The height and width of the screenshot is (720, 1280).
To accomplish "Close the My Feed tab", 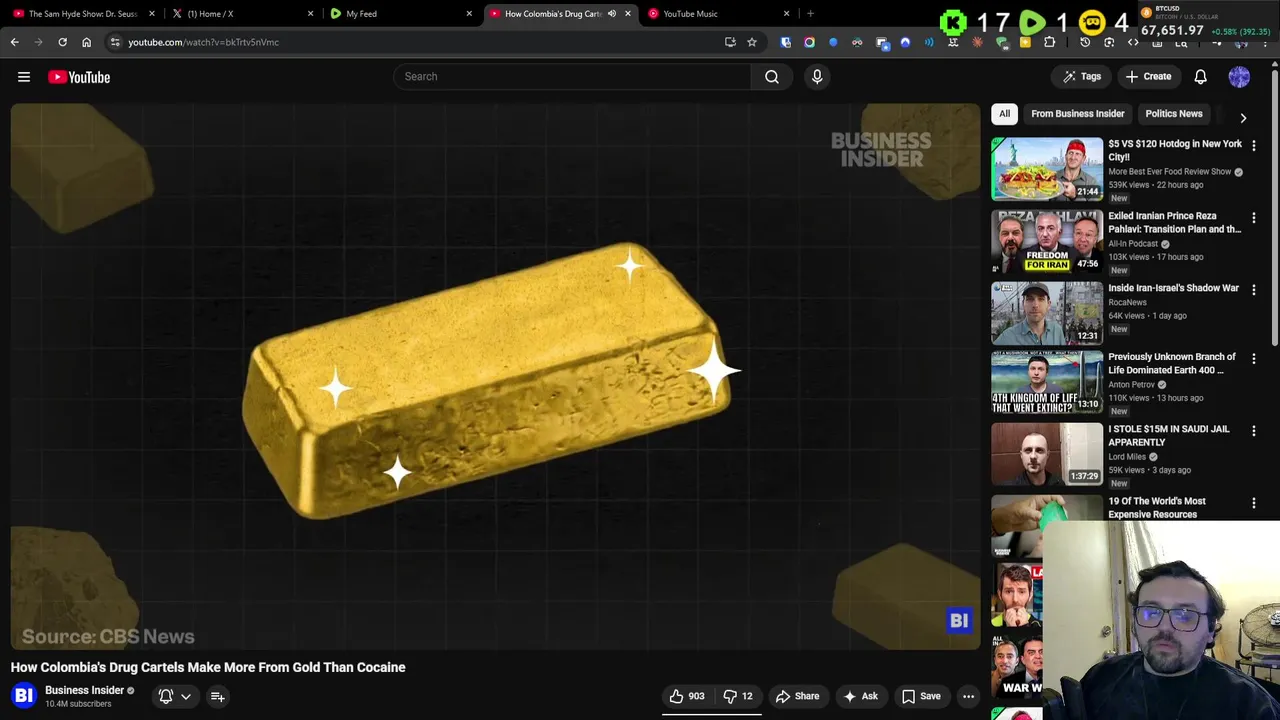I will (469, 14).
